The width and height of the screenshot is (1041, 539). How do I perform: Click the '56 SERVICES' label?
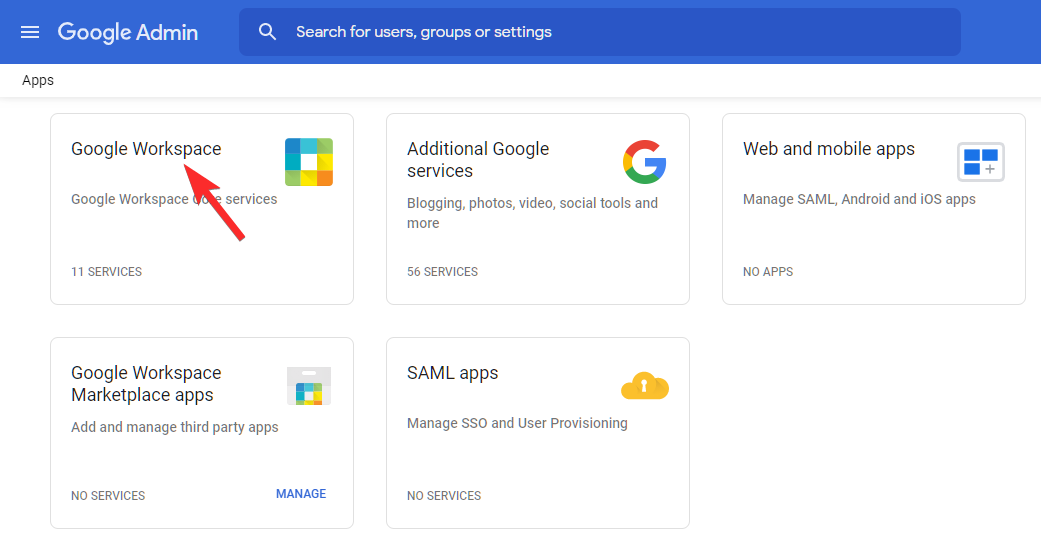click(442, 271)
